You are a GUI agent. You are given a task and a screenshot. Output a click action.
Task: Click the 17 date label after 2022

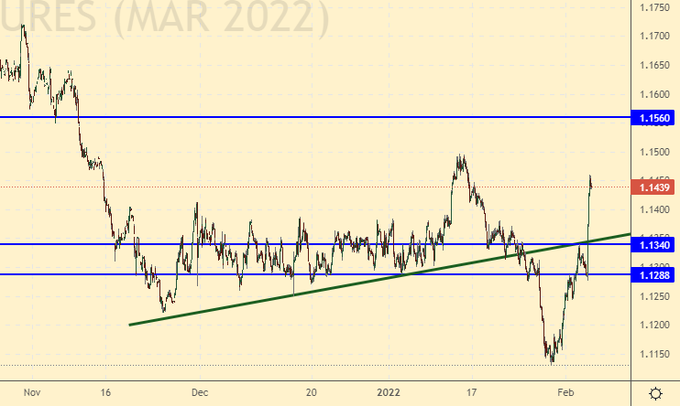click(x=475, y=393)
